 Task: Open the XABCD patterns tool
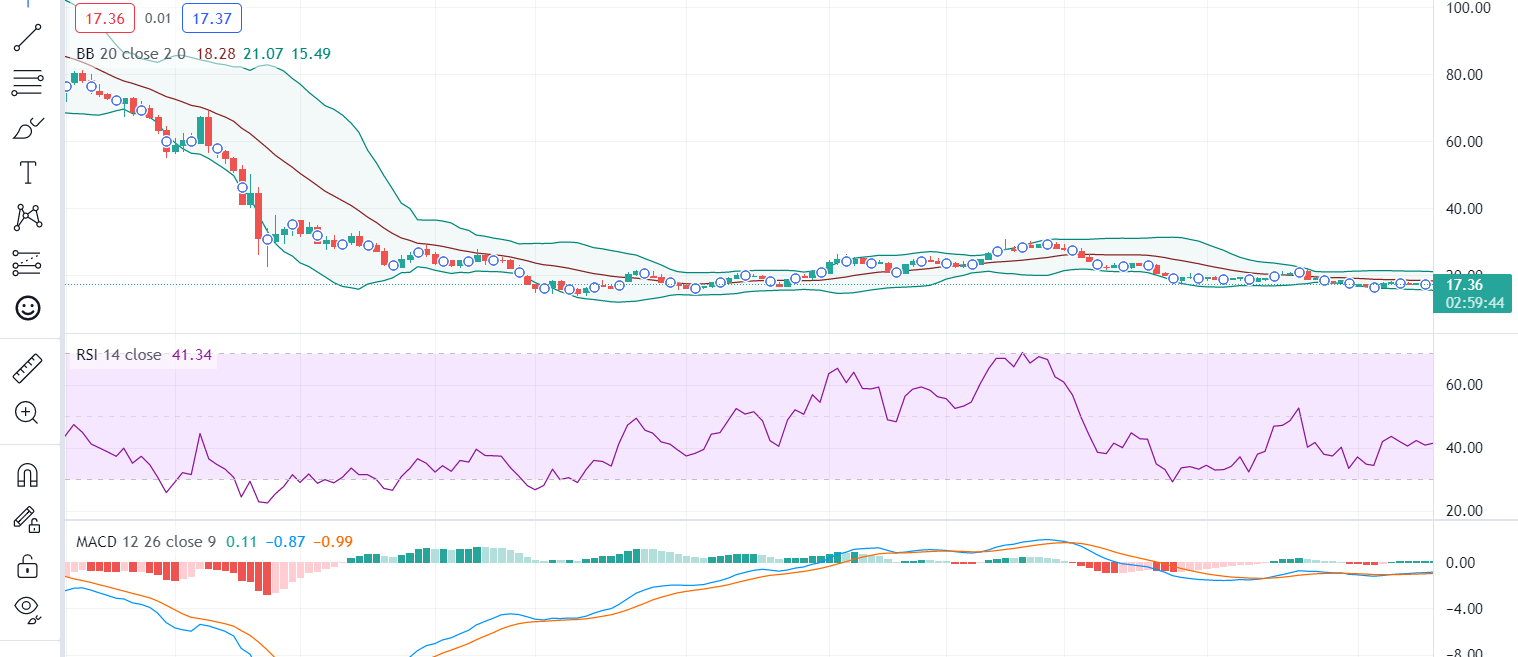tap(28, 217)
